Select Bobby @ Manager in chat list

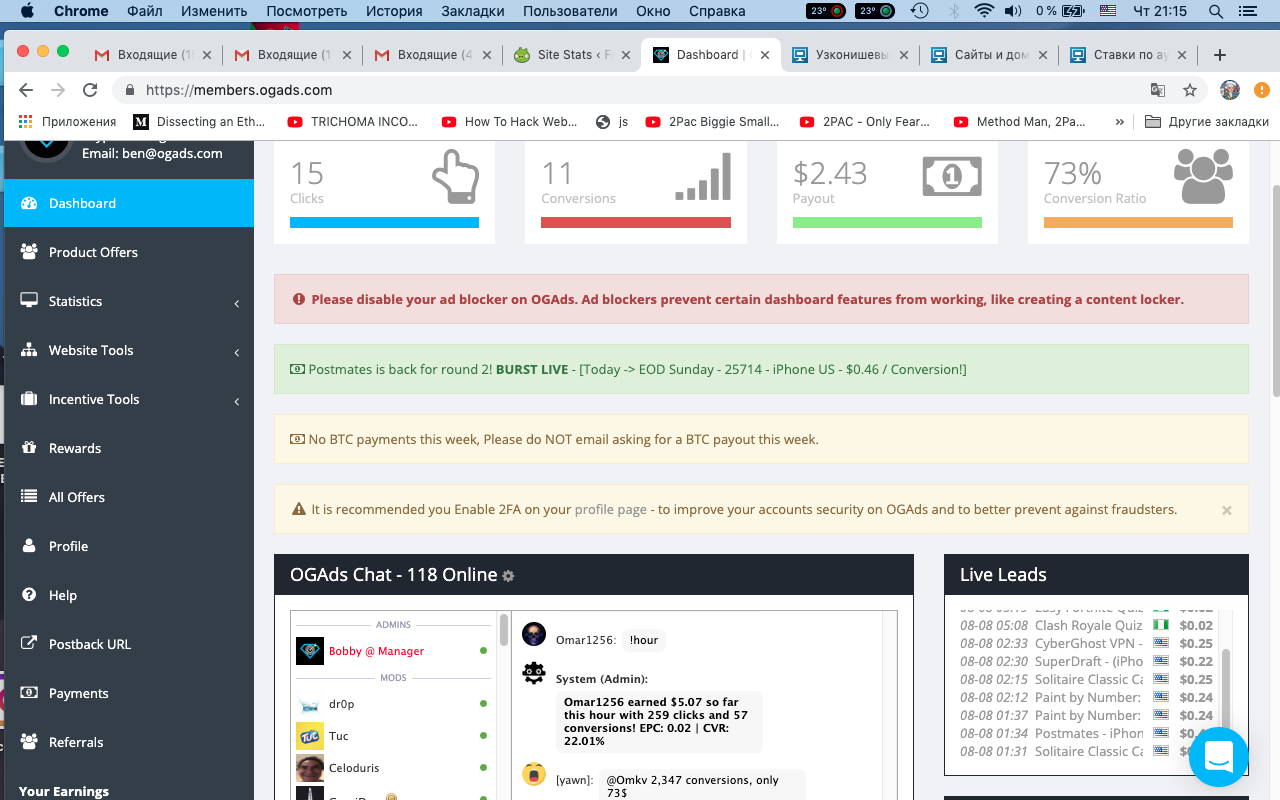(x=376, y=651)
